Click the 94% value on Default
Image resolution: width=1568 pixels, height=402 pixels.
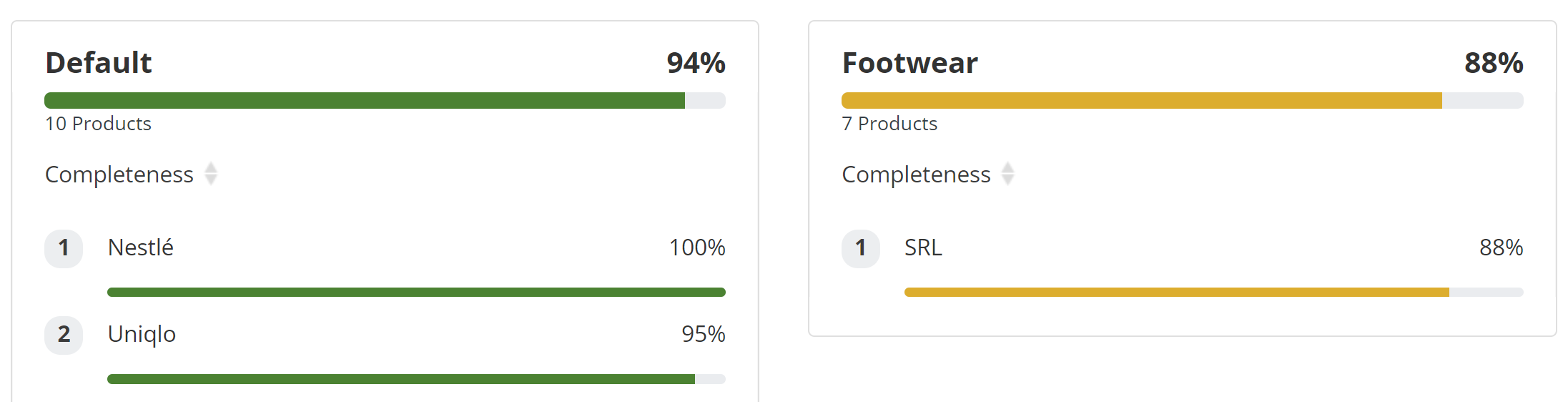696,63
